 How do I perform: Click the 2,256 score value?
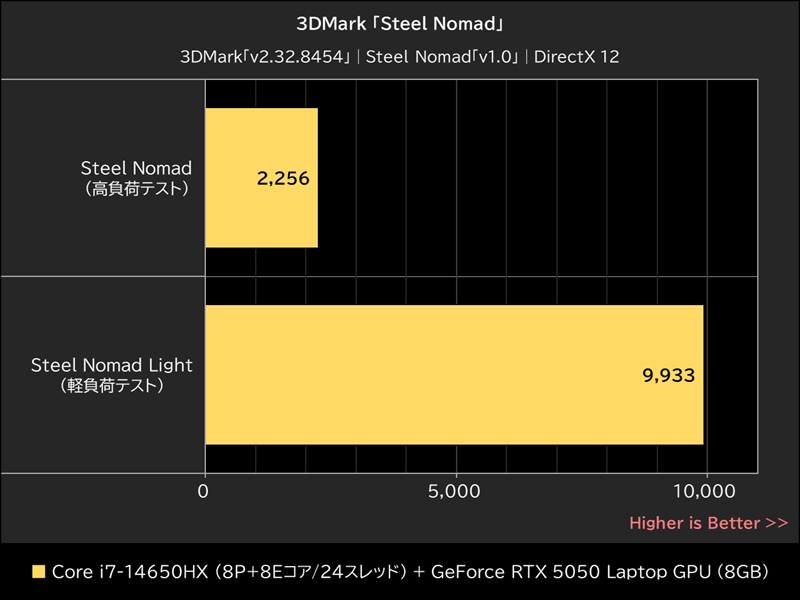click(x=281, y=178)
